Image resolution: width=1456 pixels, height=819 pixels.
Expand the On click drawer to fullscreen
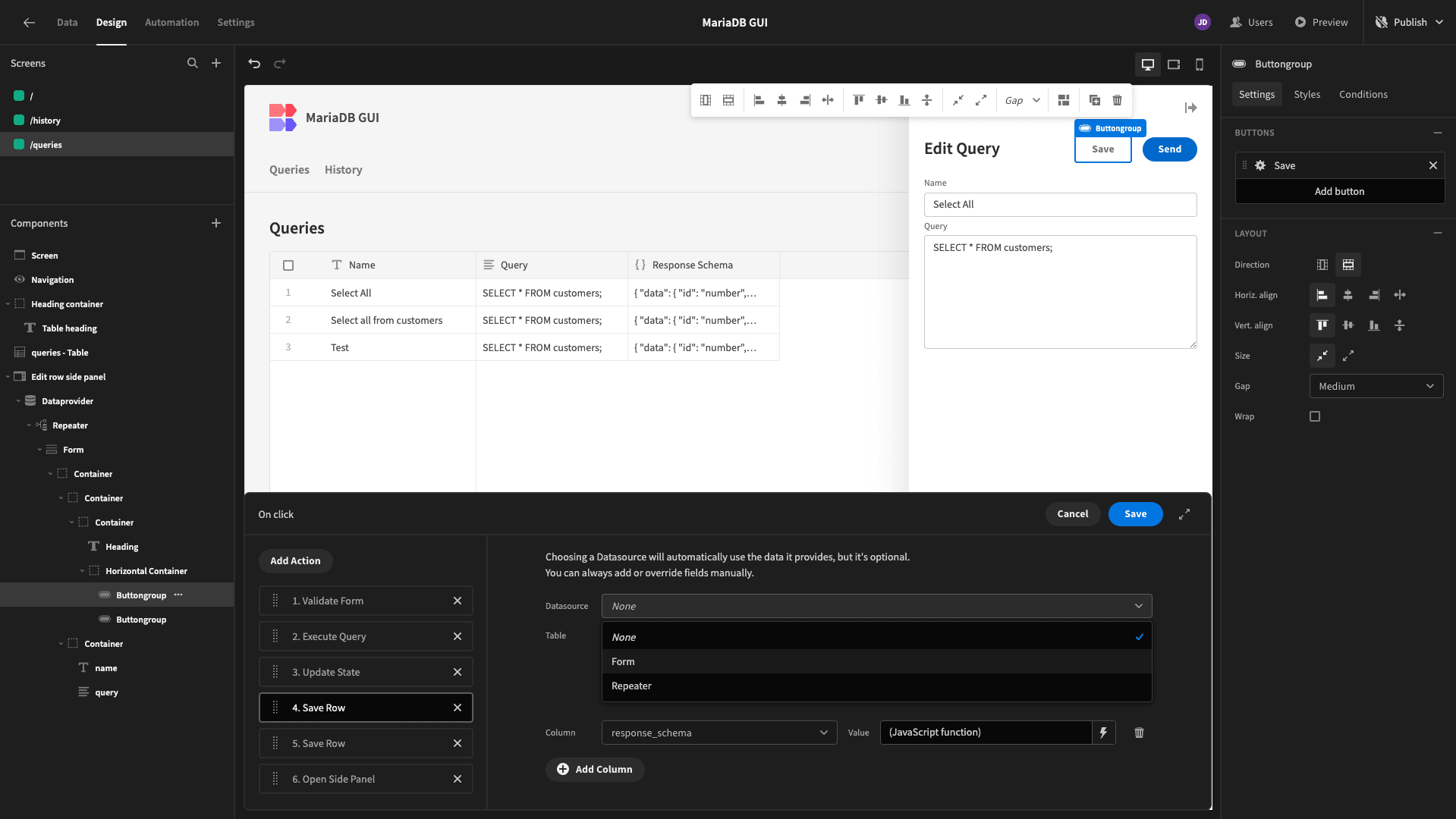[x=1184, y=514]
